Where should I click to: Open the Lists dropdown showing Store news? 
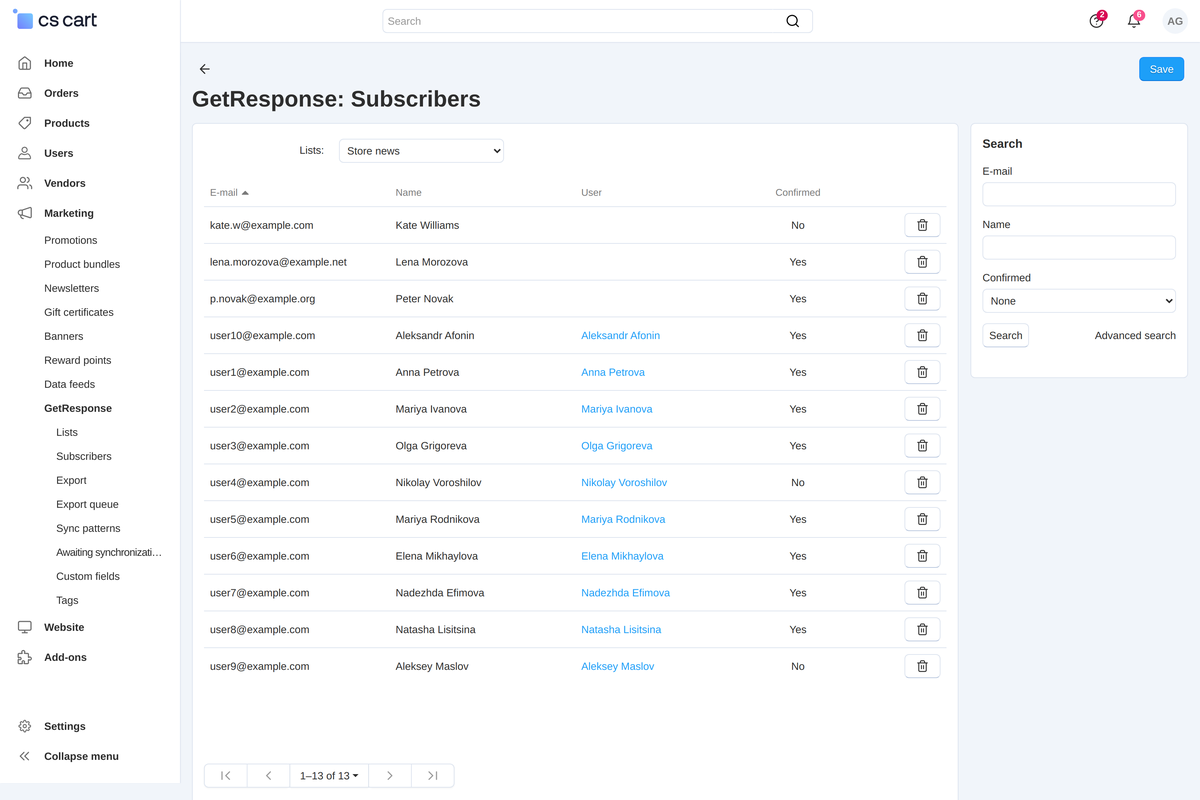pyautogui.click(x=421, y=151)
